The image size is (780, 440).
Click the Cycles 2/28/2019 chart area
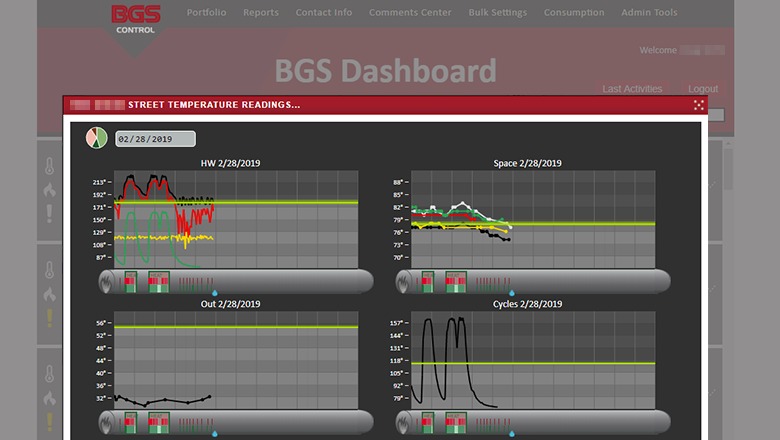(x=533, y=360)
